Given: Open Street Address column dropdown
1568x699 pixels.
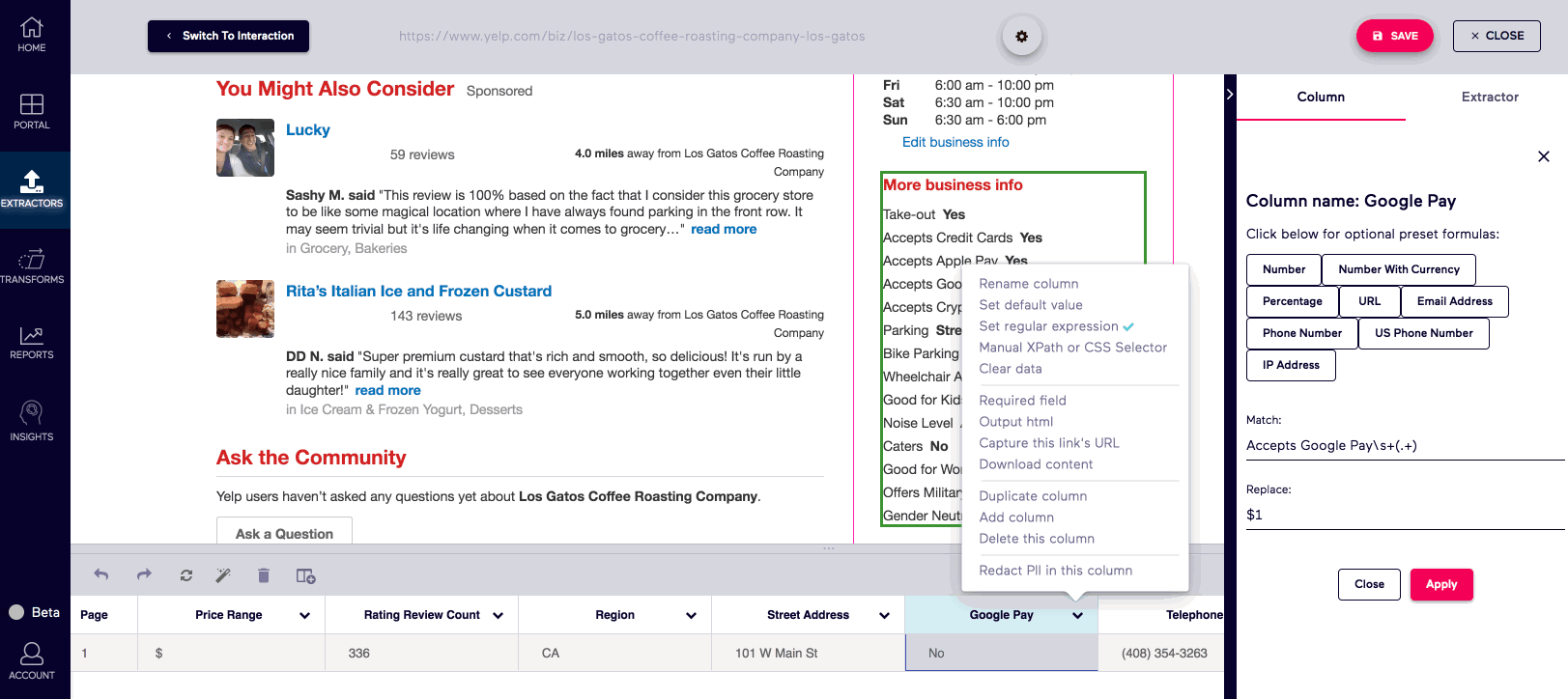Looking at the screenshot, I should pos(884,615).
